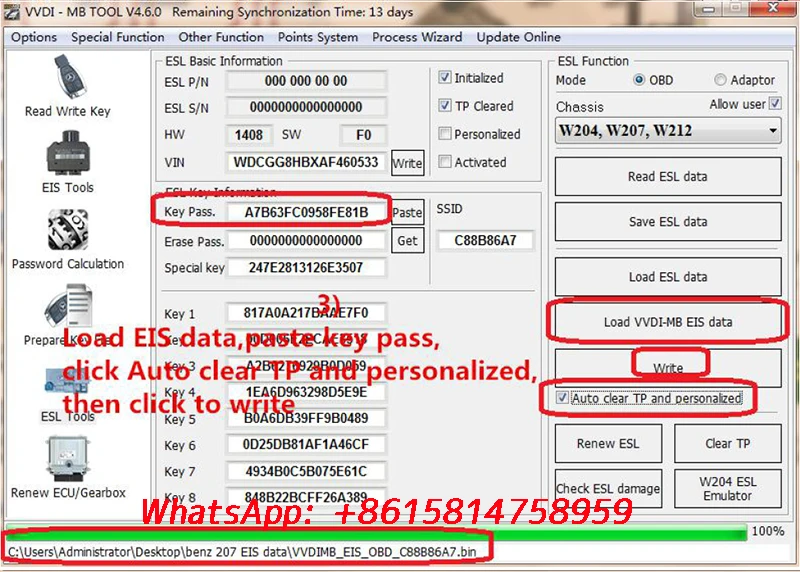This screenshot has width=800, height=572.
Task: Open the Update Online menu
Action: tap(518, 37)
